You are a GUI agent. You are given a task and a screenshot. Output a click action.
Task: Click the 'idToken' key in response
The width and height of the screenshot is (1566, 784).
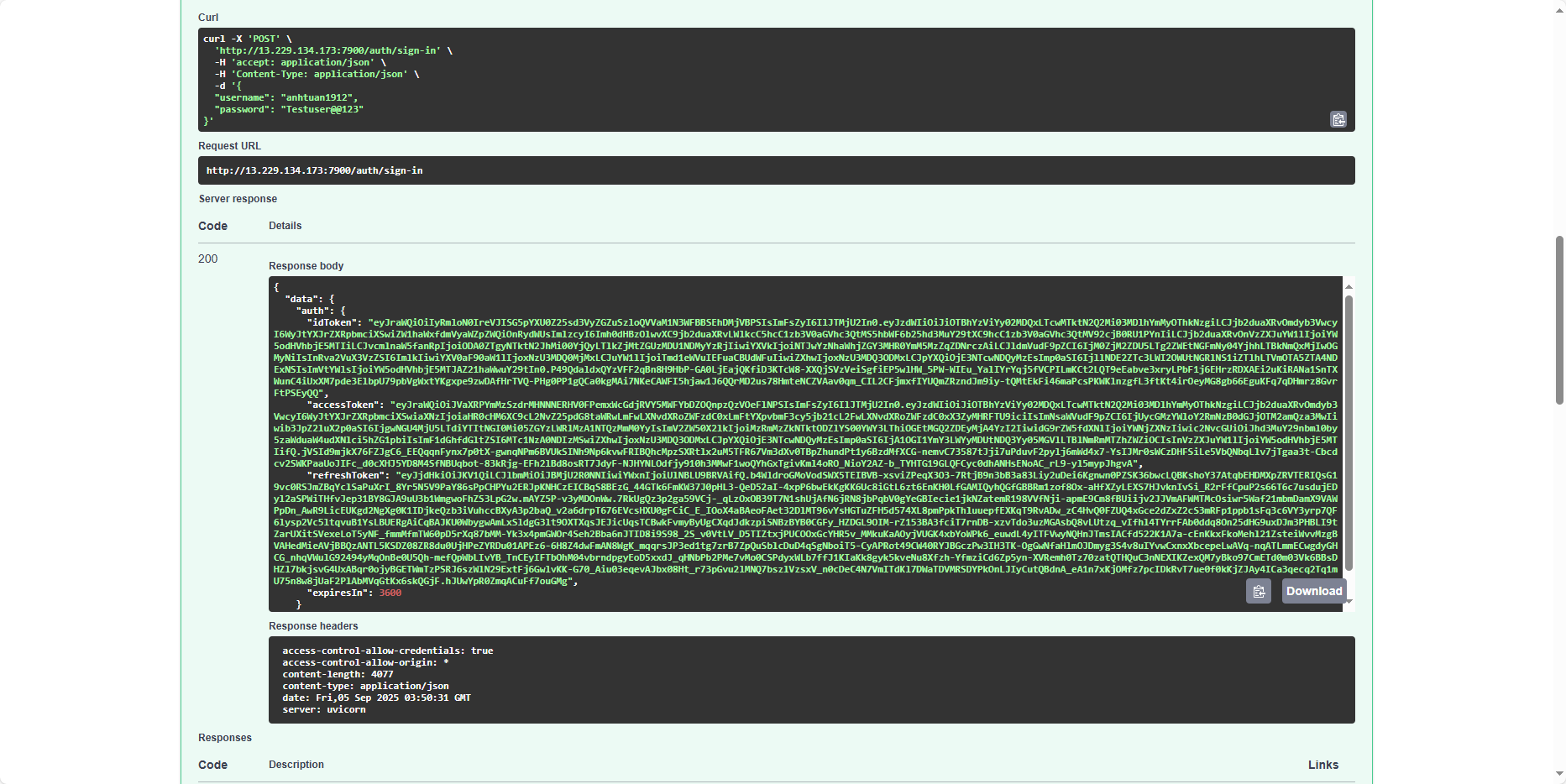pos(334,322)
